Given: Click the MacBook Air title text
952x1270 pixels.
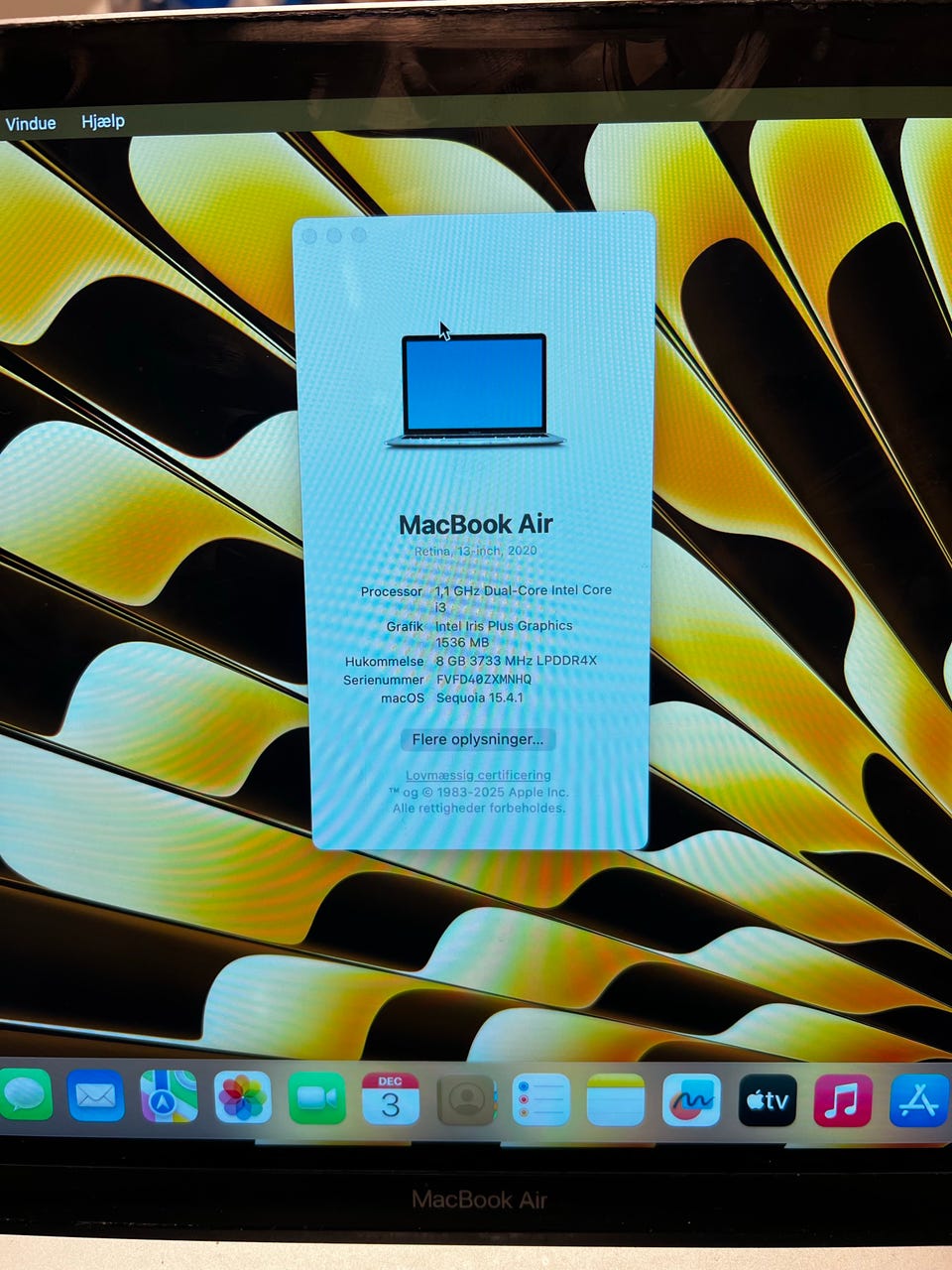Looking at the screenshot, I should tap(475, 524).
